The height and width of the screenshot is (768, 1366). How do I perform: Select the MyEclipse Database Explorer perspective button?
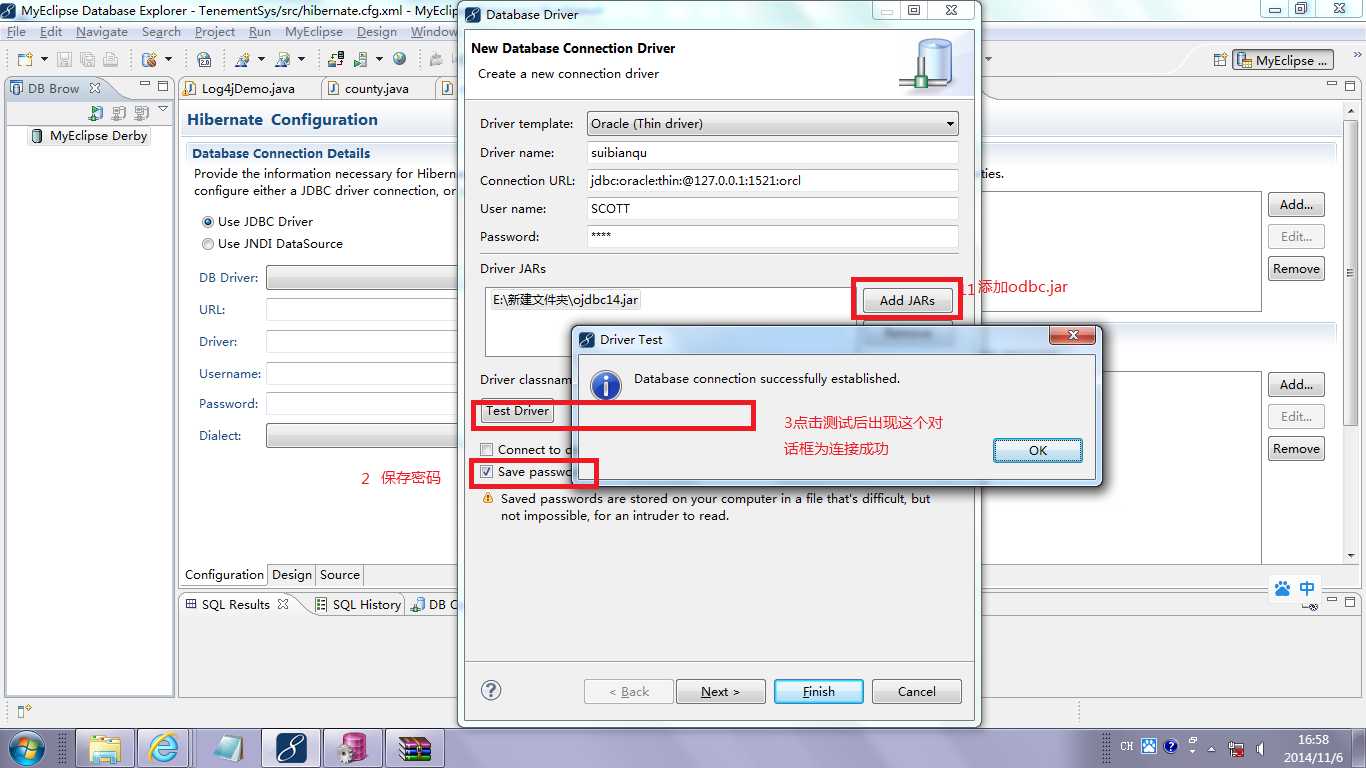[1284, 61]
